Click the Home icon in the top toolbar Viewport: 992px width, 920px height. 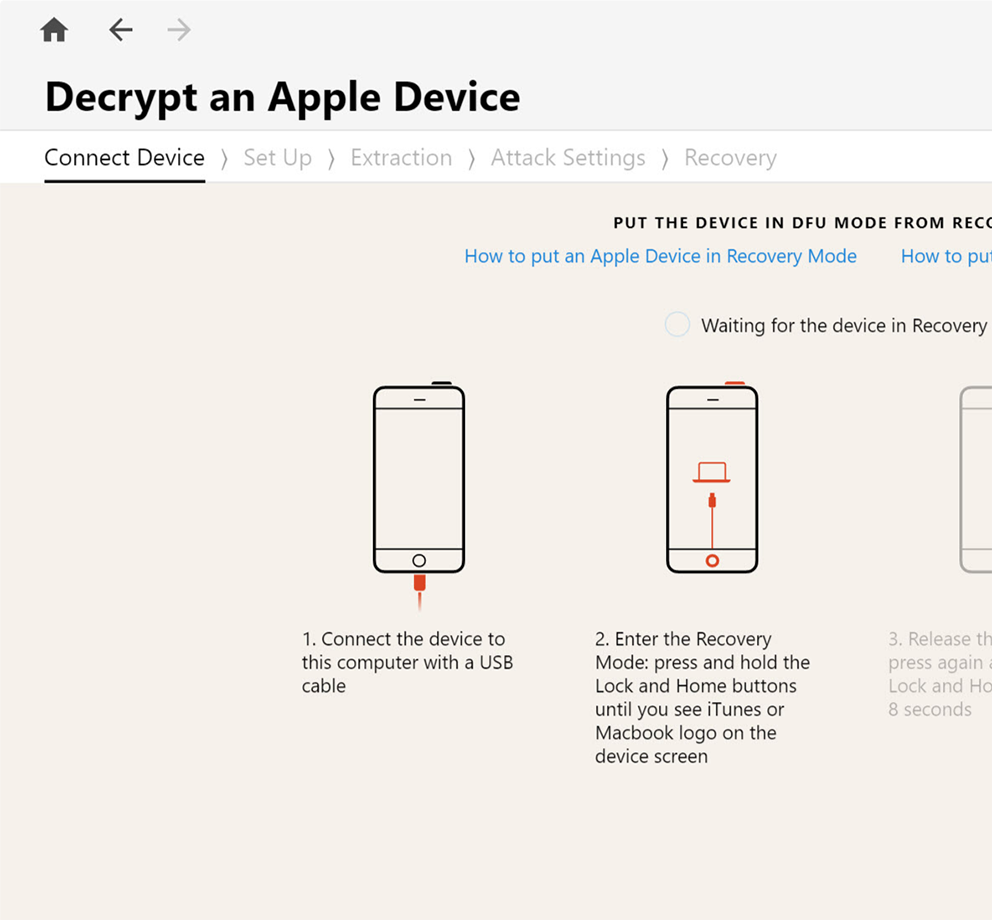pos(53,29)
